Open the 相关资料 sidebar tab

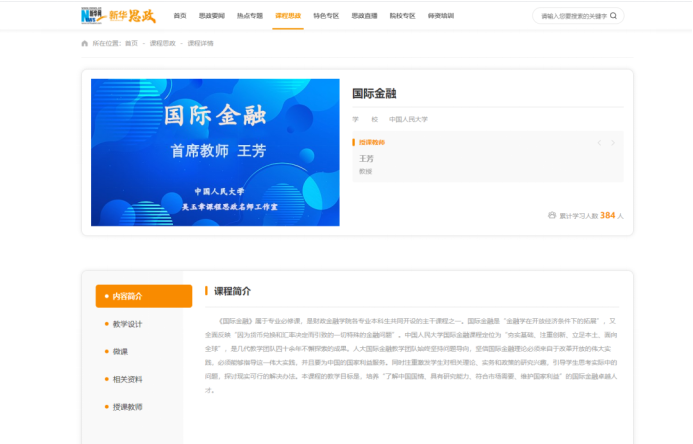[127, 379]
